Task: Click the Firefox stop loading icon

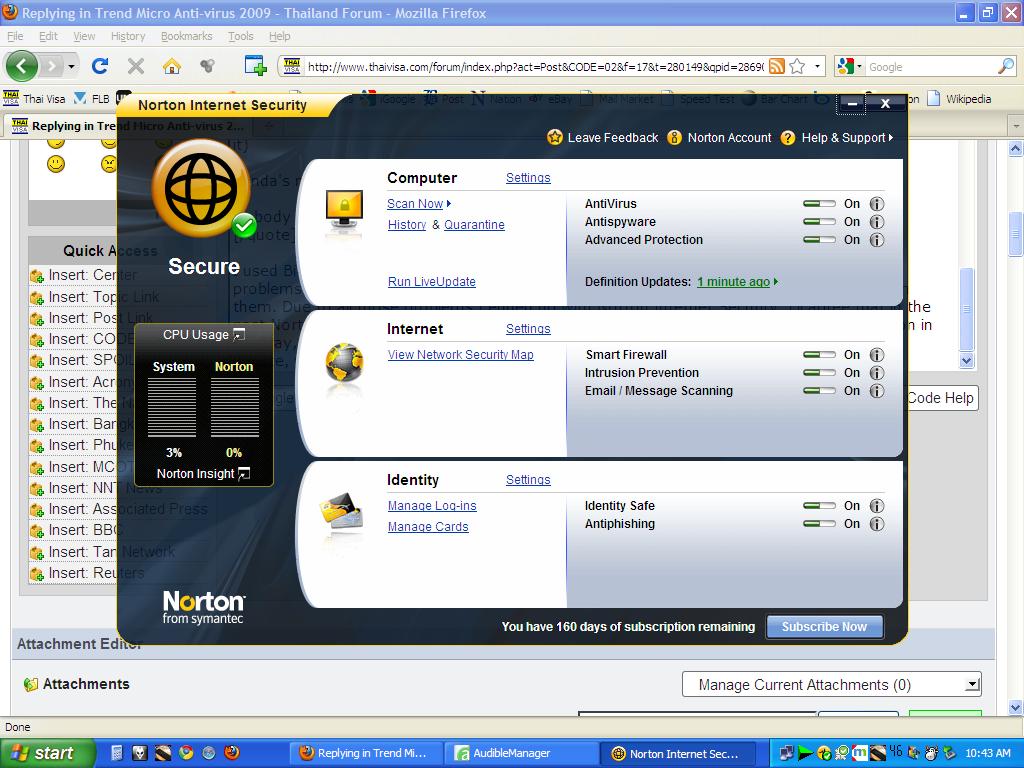Action: [136, 66]
